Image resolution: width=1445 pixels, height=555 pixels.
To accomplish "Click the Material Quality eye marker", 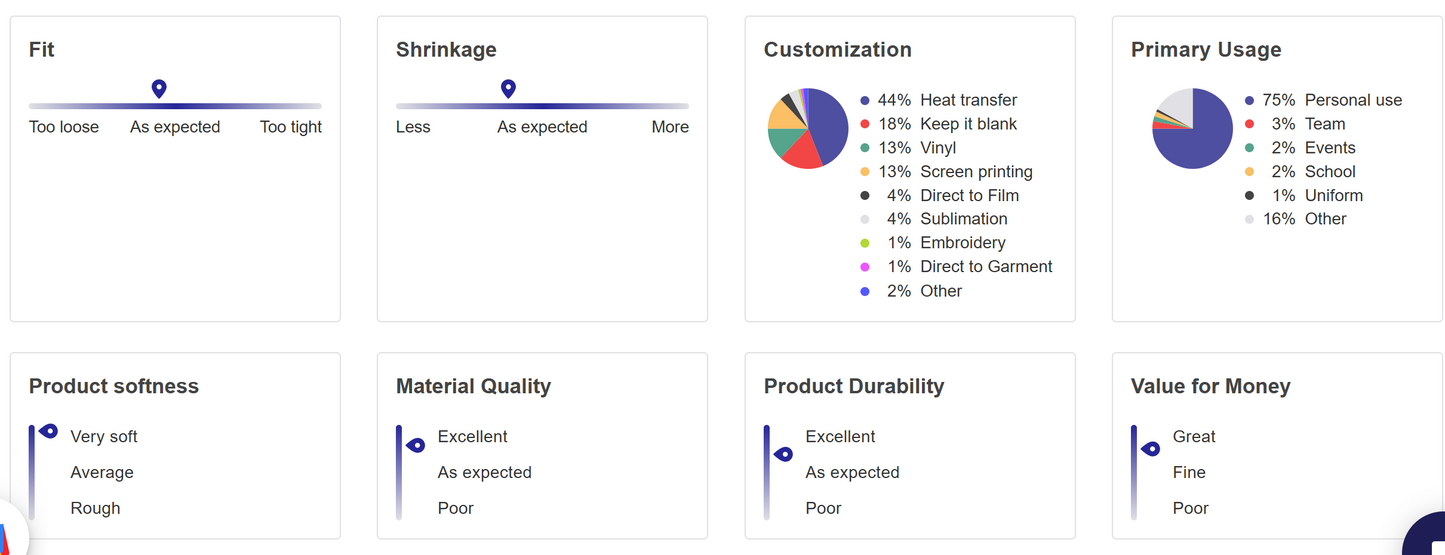I will [x=416, y=445].
